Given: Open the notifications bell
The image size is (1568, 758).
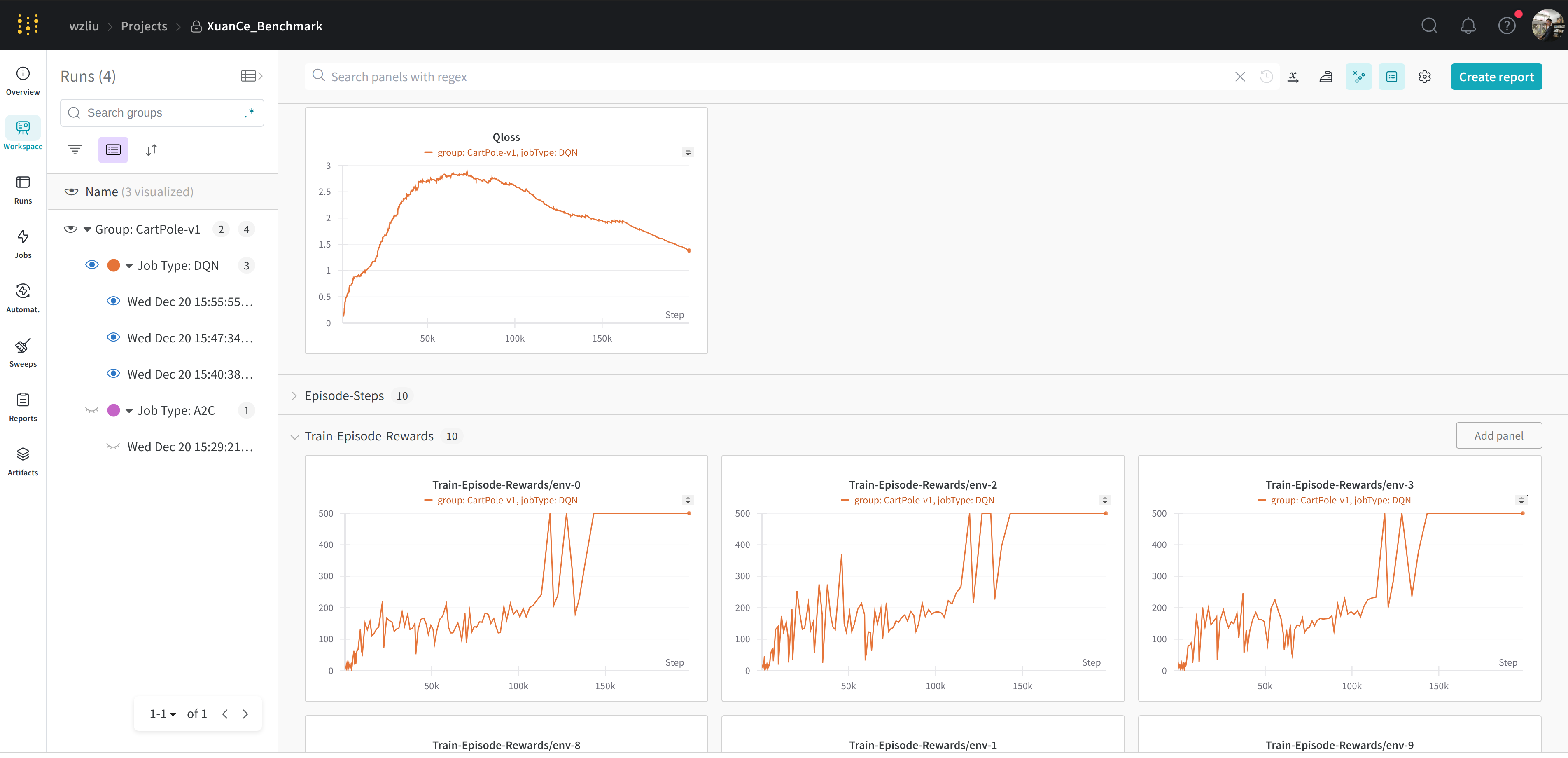Looking at the screenshot, I should click(1468, 26).
